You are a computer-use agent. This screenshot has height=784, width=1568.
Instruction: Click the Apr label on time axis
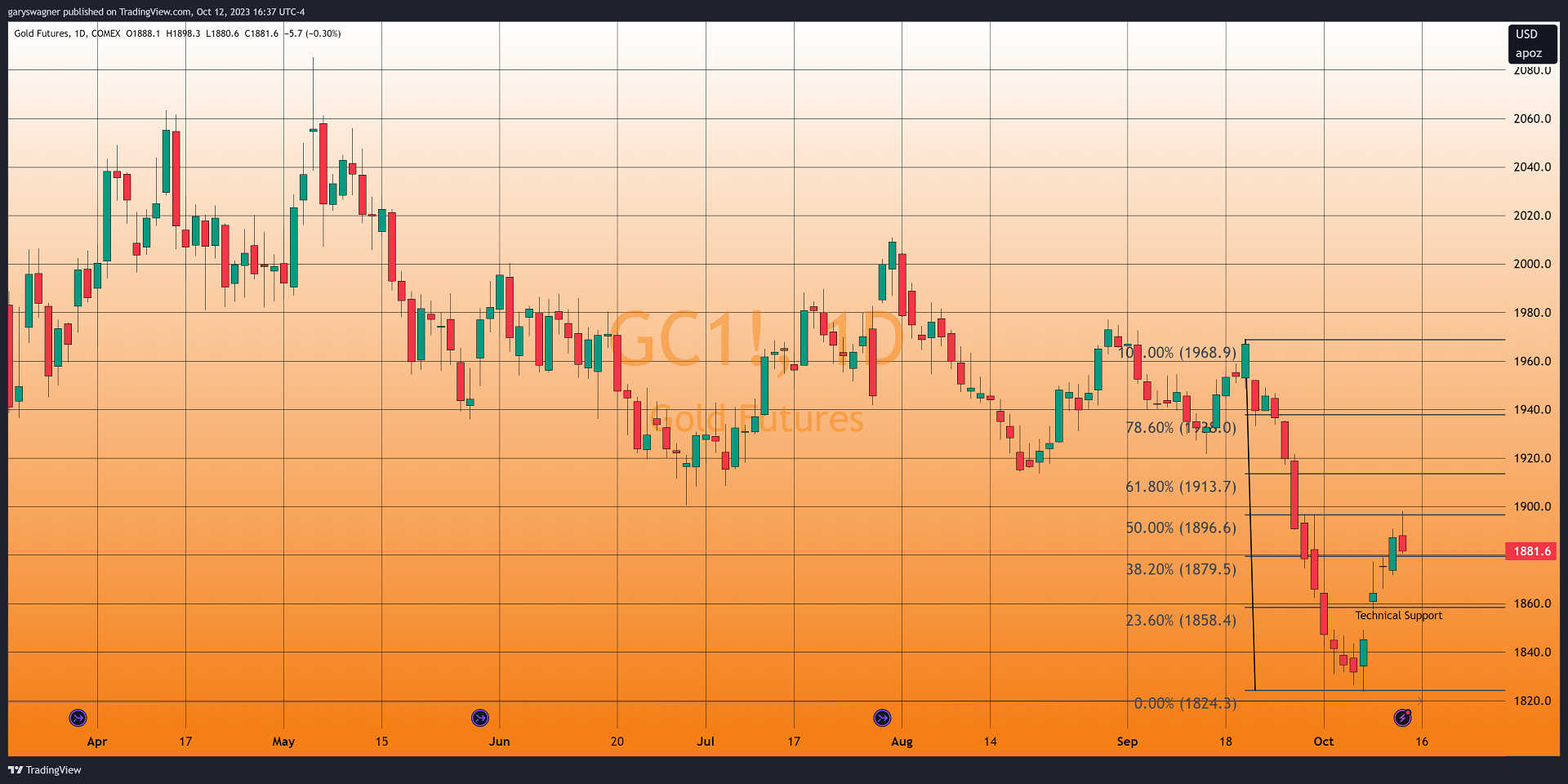click(97, 742)
